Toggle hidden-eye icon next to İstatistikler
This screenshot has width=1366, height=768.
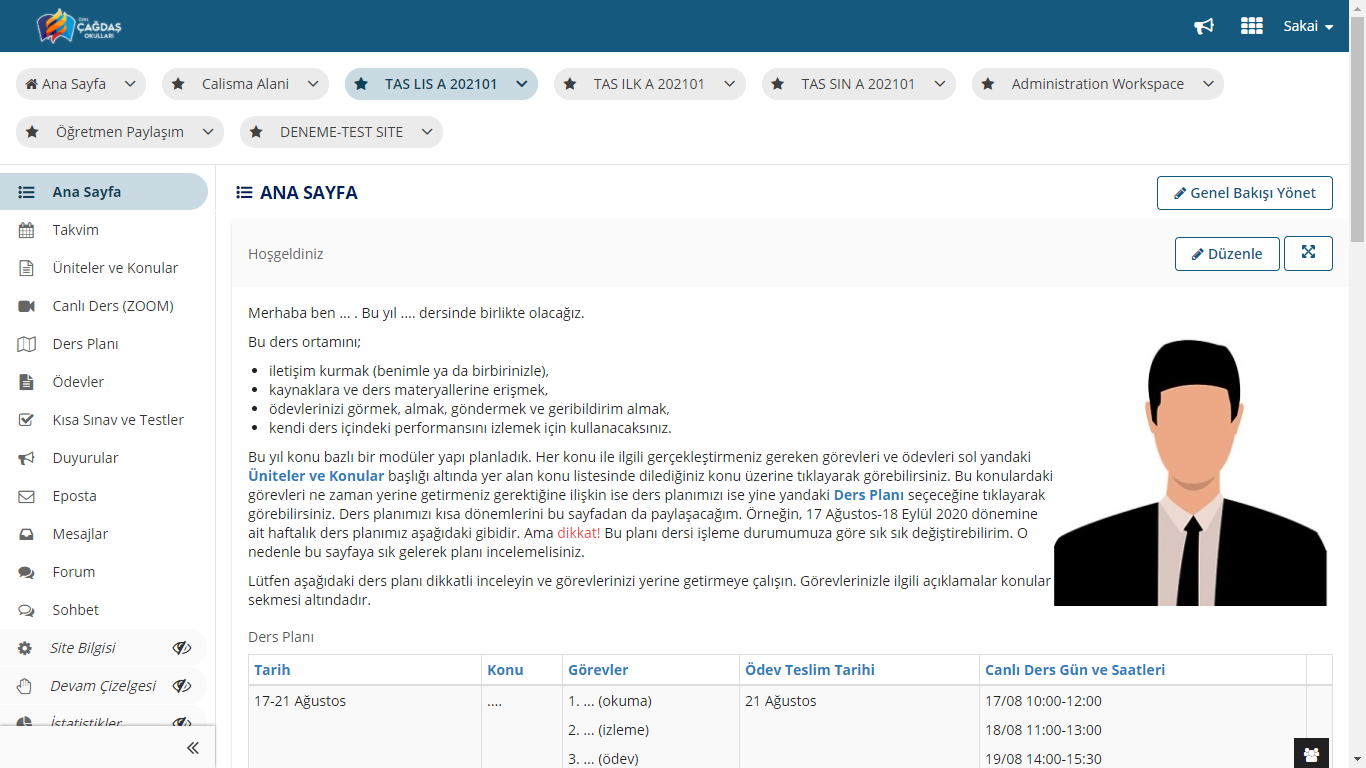[x=182, y=723]
